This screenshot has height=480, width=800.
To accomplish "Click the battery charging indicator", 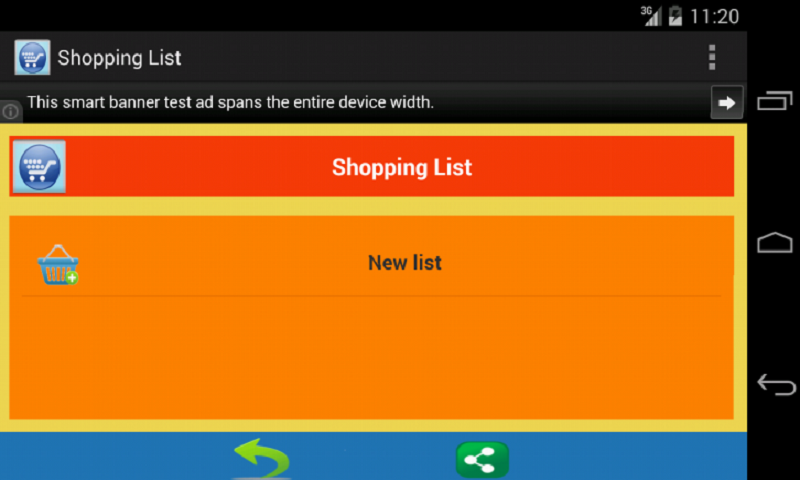I will pyautogui.click(x=675, y=16).
